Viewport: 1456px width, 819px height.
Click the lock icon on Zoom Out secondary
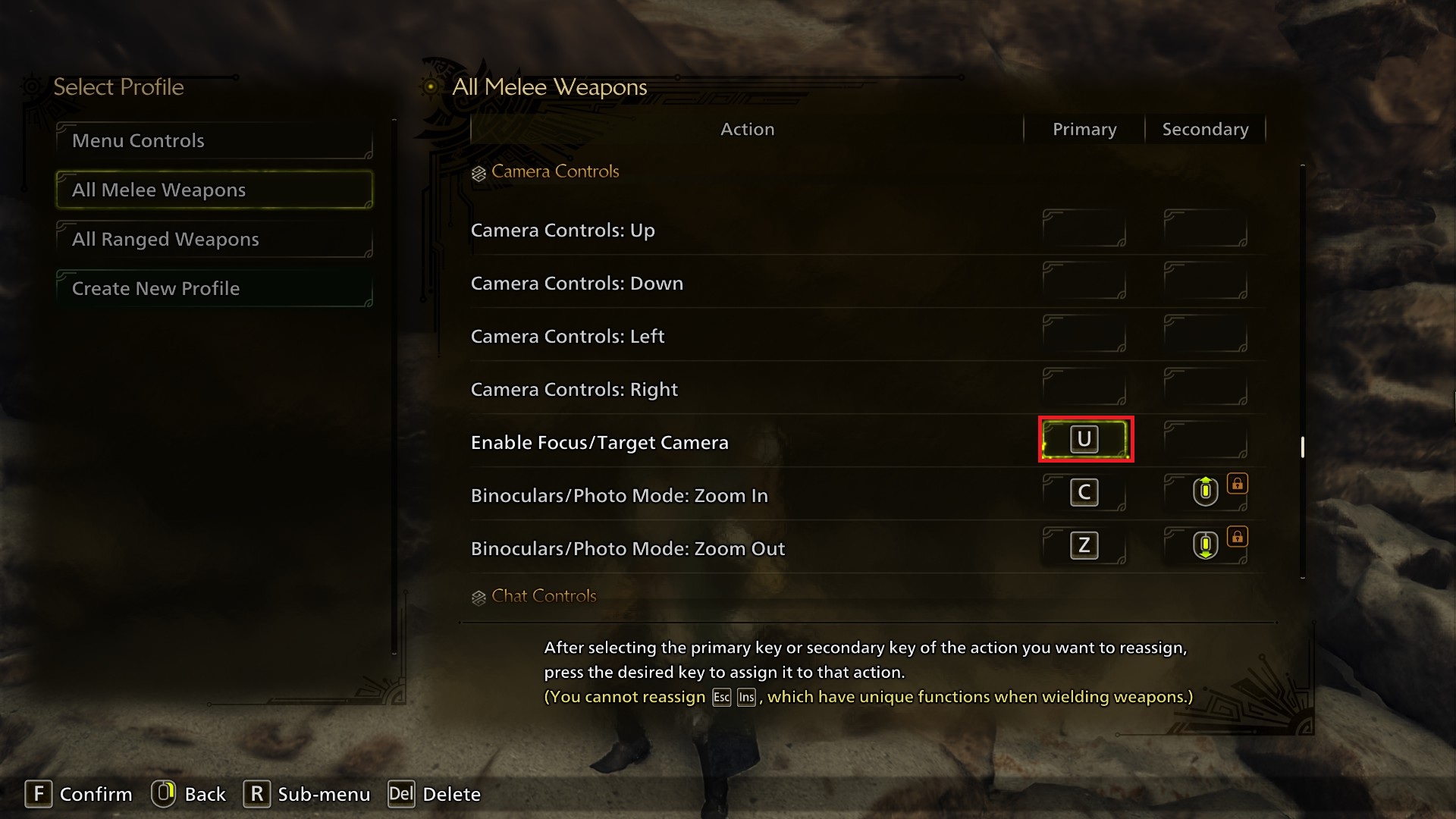tap(1238, 536)
